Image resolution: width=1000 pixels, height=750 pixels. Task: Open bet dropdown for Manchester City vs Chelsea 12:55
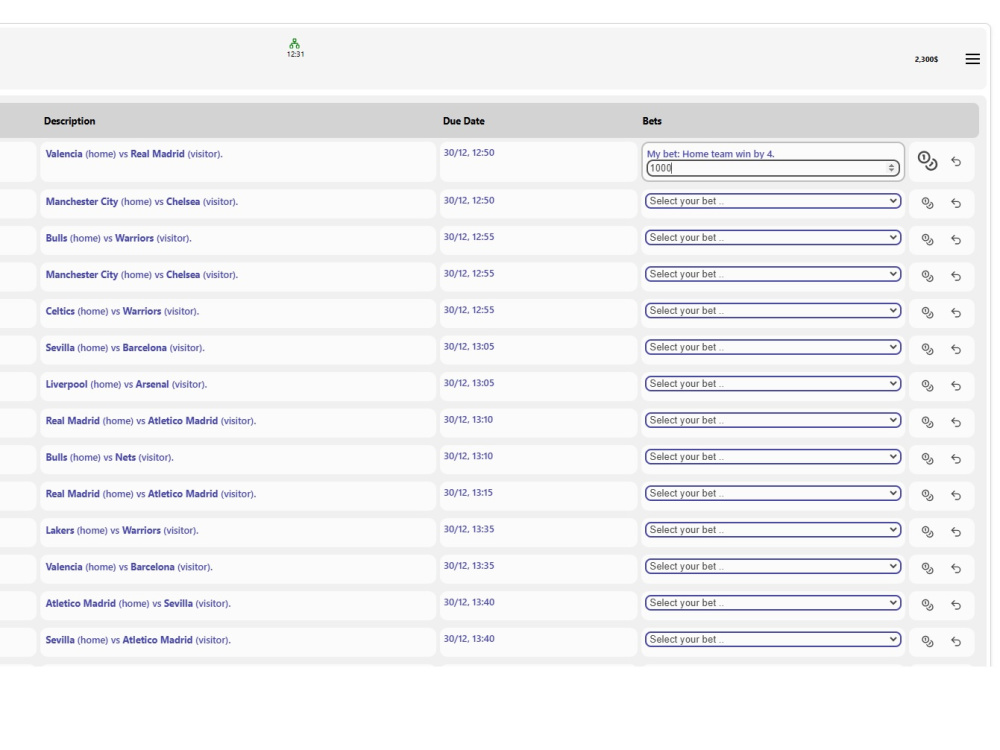click(x=773, y=274)
